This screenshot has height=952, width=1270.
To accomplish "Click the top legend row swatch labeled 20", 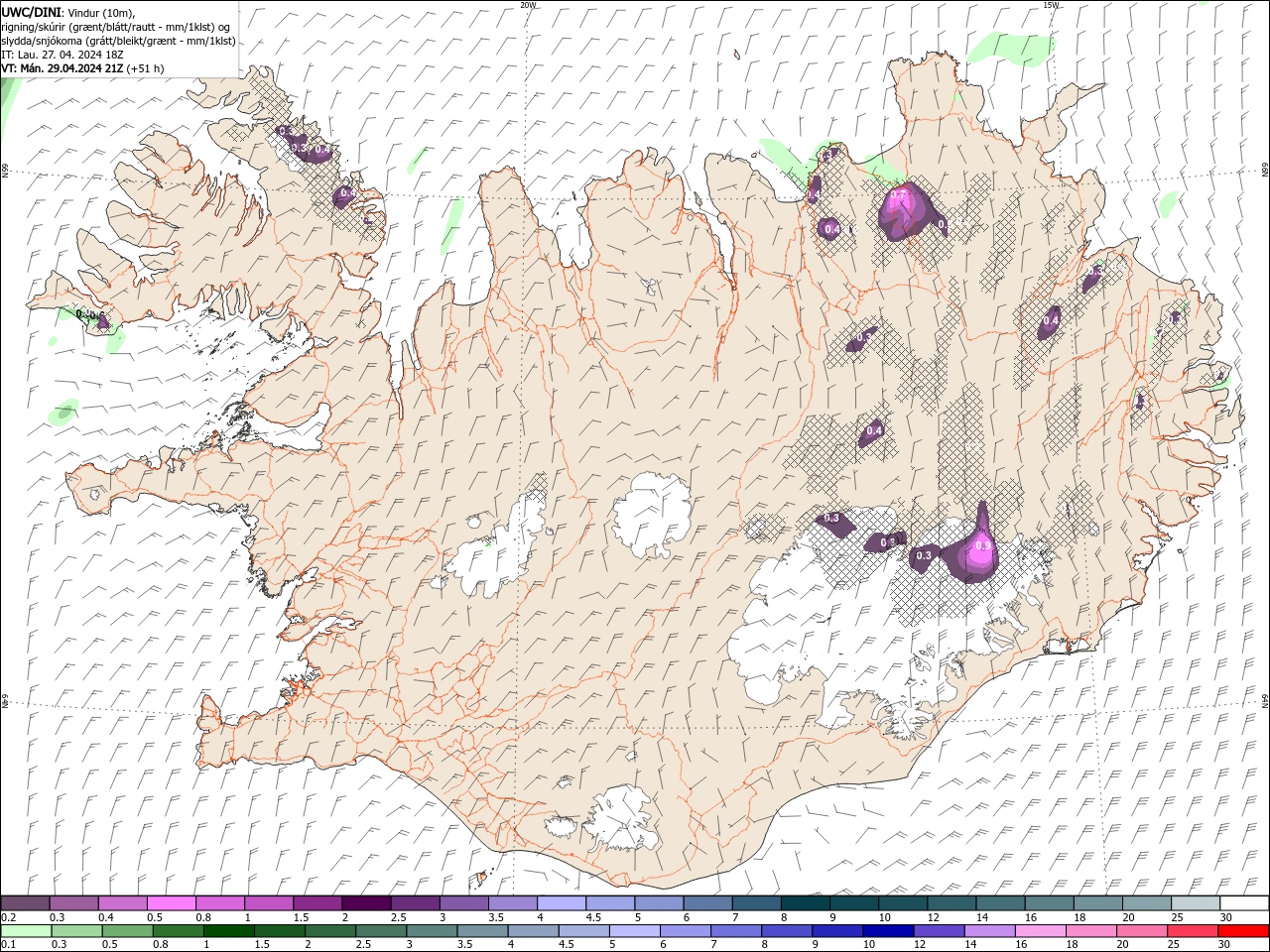I will tap(1146, 903).
